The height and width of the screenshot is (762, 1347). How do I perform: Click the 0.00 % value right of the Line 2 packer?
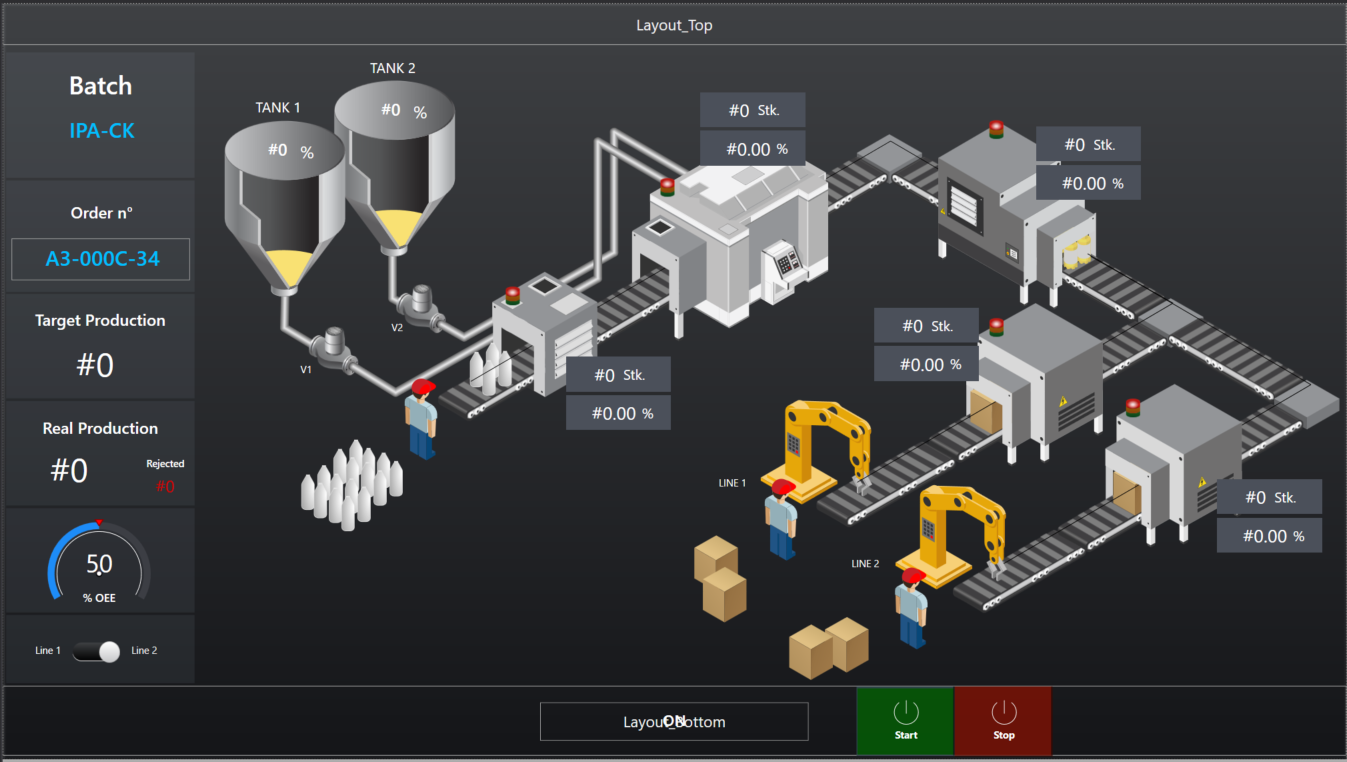[x=1269, y=535]
